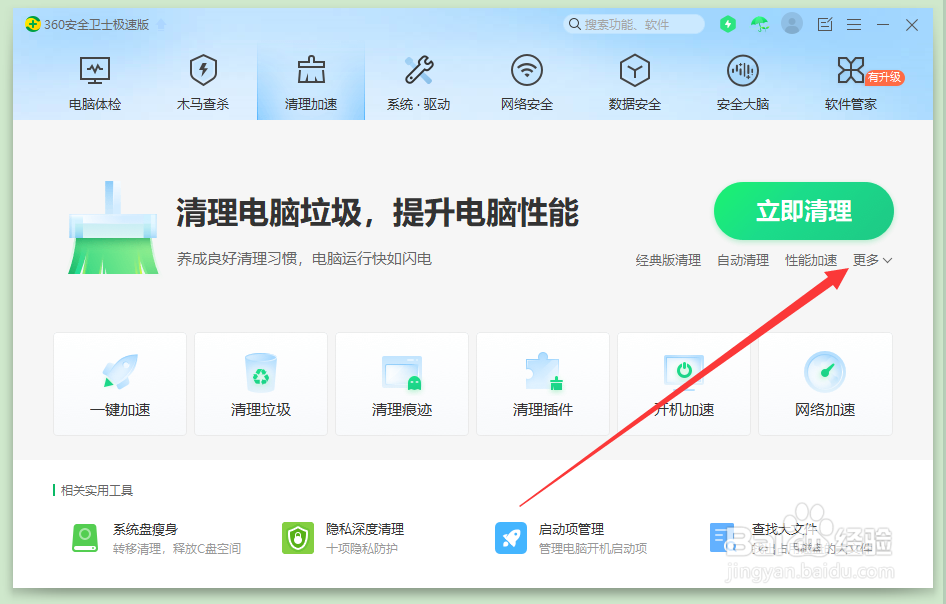Open the 数据安全 tab
This screenshot has width=946, height=604.
tap(635, 84)
